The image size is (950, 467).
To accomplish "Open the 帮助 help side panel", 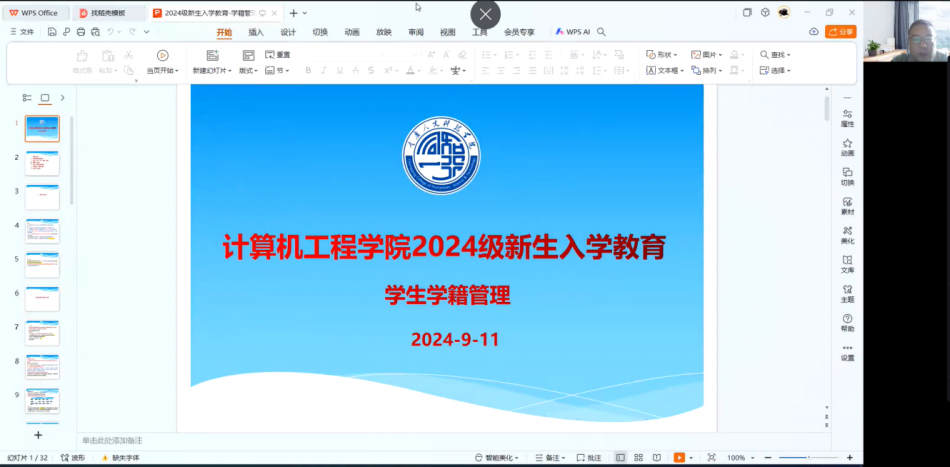I will (848, 323).
